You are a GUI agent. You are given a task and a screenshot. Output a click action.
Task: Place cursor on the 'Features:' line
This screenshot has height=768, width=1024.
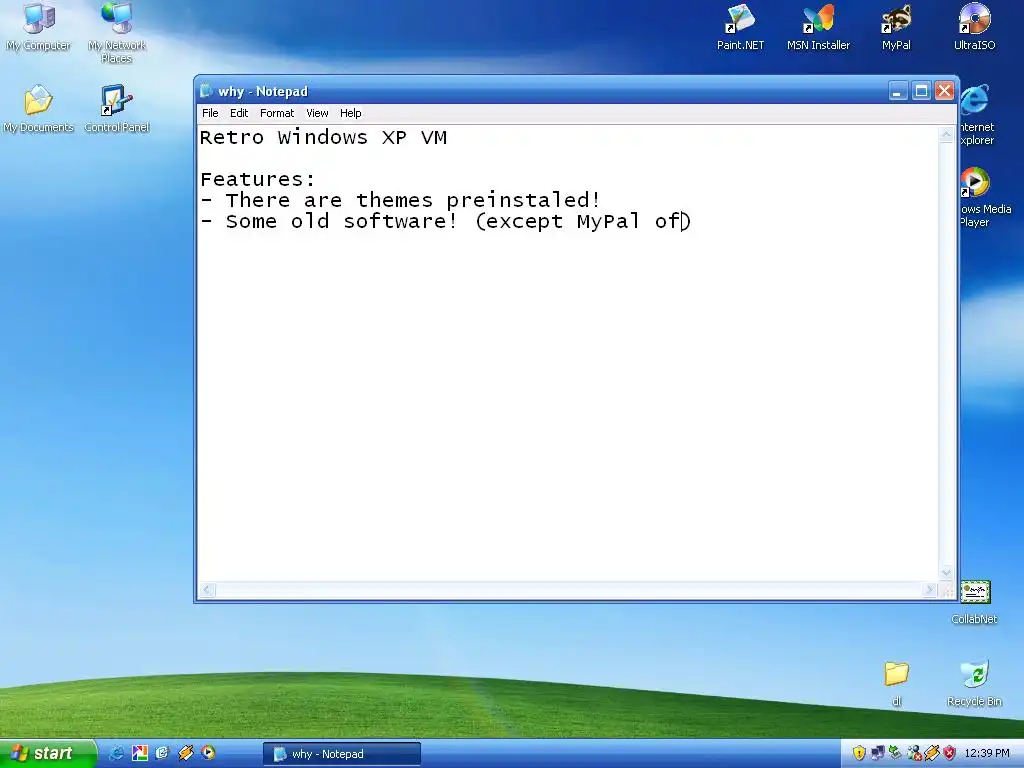(258, 179)
